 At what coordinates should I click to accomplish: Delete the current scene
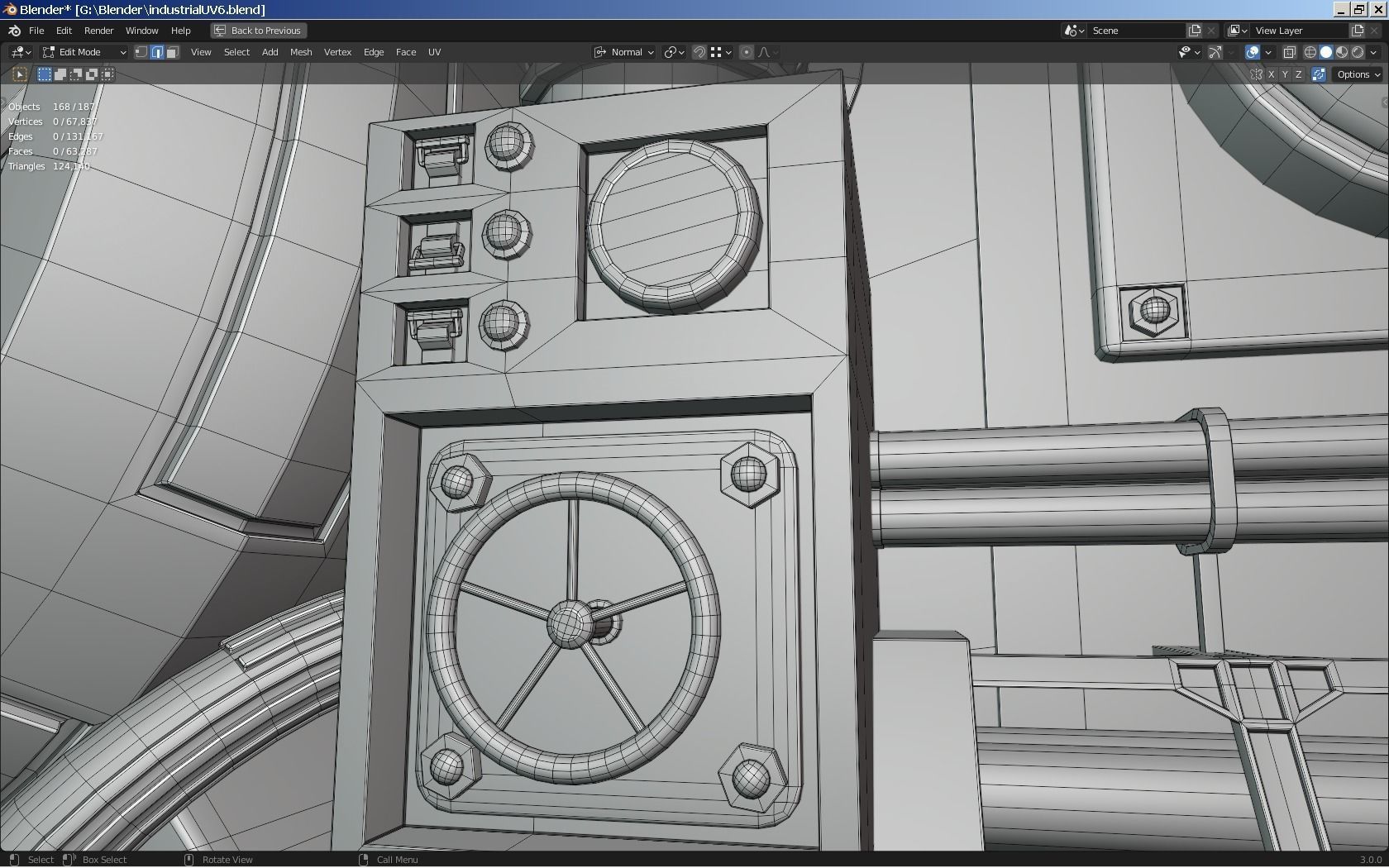[x=1211, y=31]
